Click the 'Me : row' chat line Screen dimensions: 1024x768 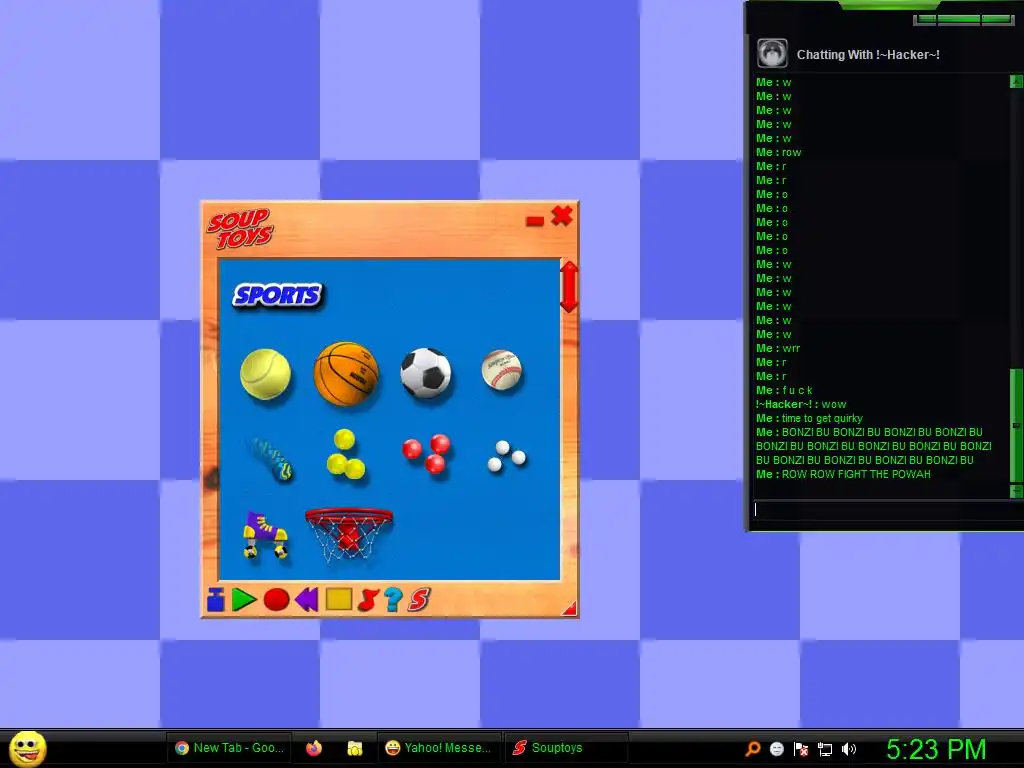(778, 152)
